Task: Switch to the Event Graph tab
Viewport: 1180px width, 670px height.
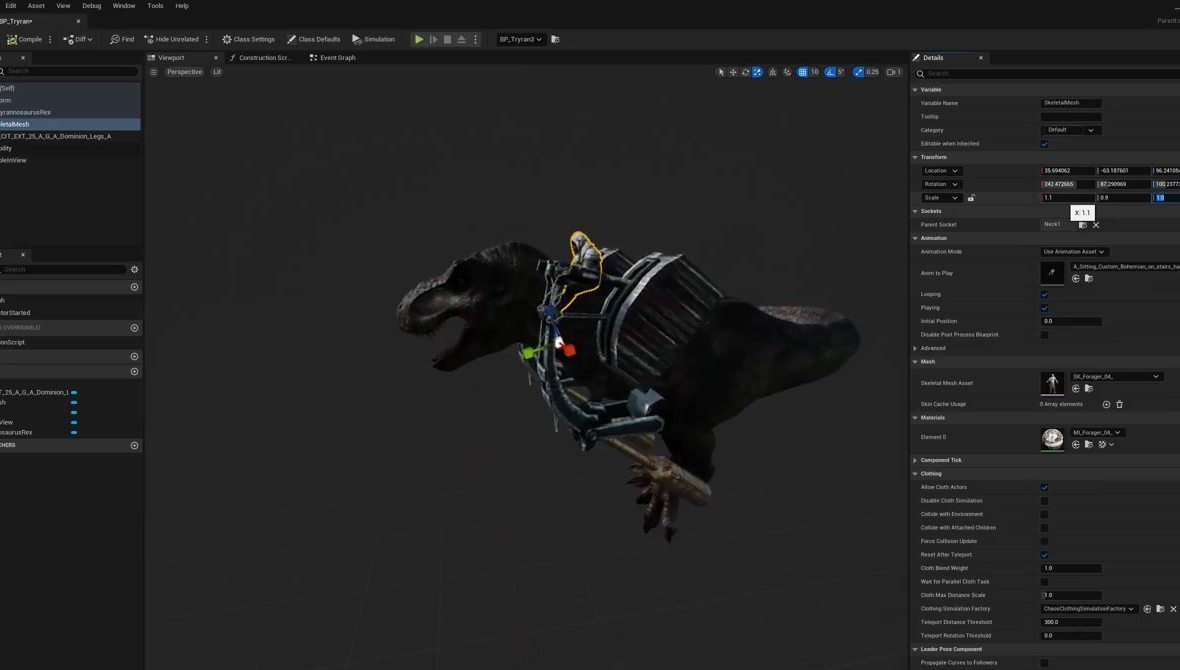Action: pyautogui.click(x=333, y=57)
